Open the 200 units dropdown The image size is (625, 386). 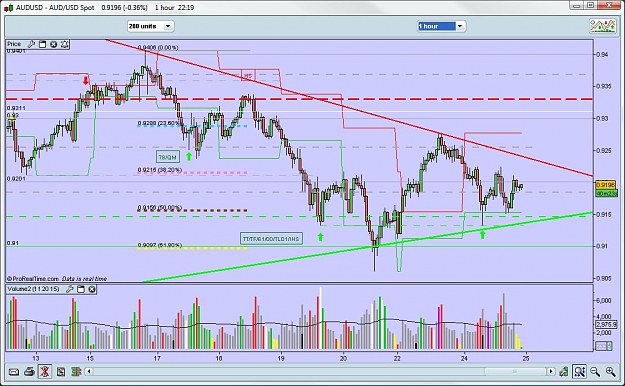tap(151, 26)
